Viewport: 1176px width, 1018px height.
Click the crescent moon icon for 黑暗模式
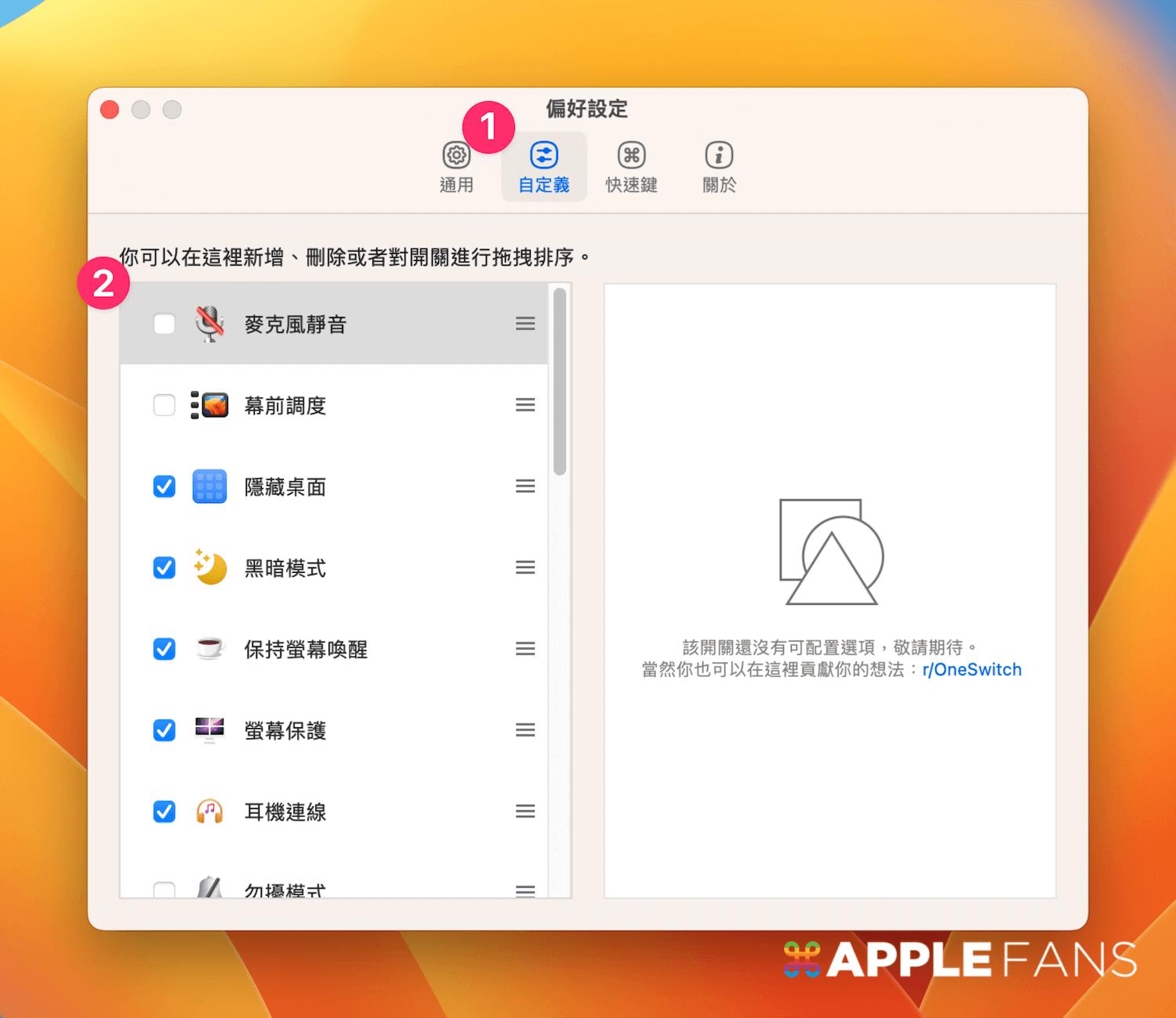tap(209, 568)
